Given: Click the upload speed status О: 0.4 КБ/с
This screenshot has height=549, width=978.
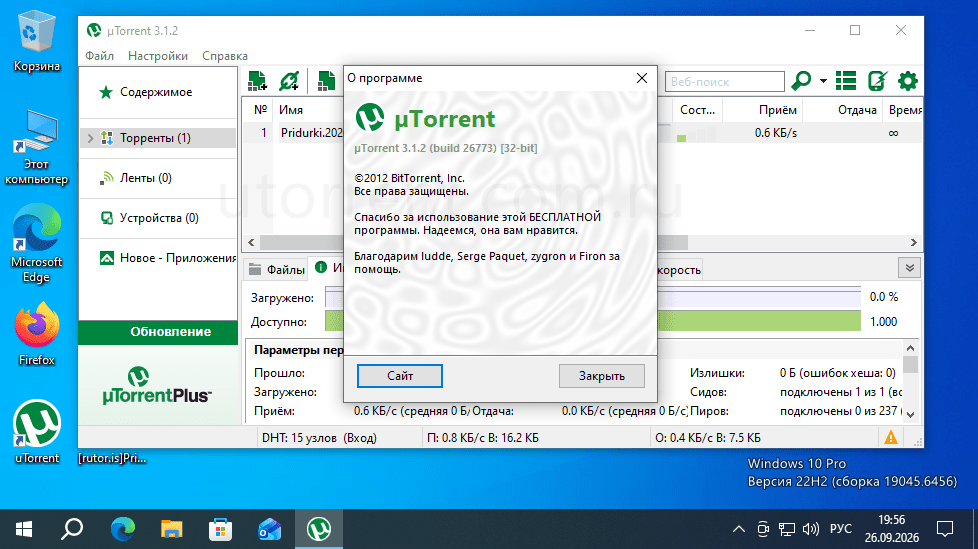Looking at the screenshot, I should tap(707, 437).
